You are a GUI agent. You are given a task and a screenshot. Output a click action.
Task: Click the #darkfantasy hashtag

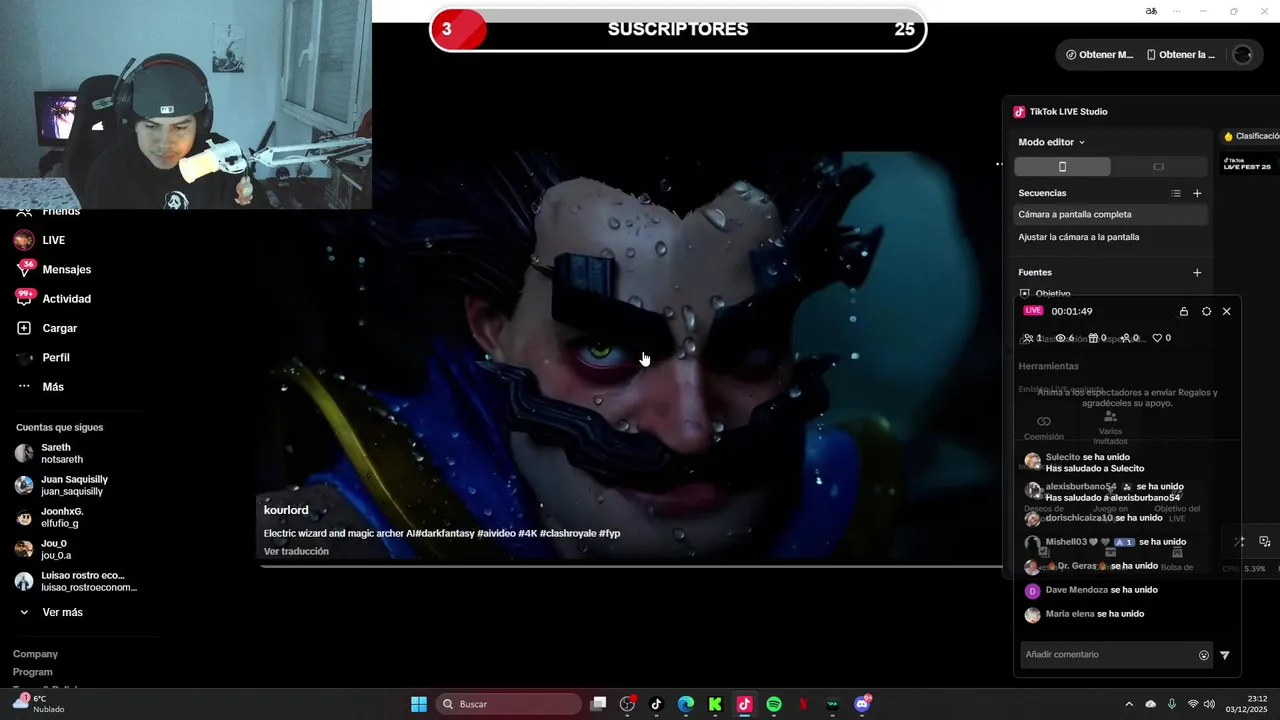coord(445,533)
